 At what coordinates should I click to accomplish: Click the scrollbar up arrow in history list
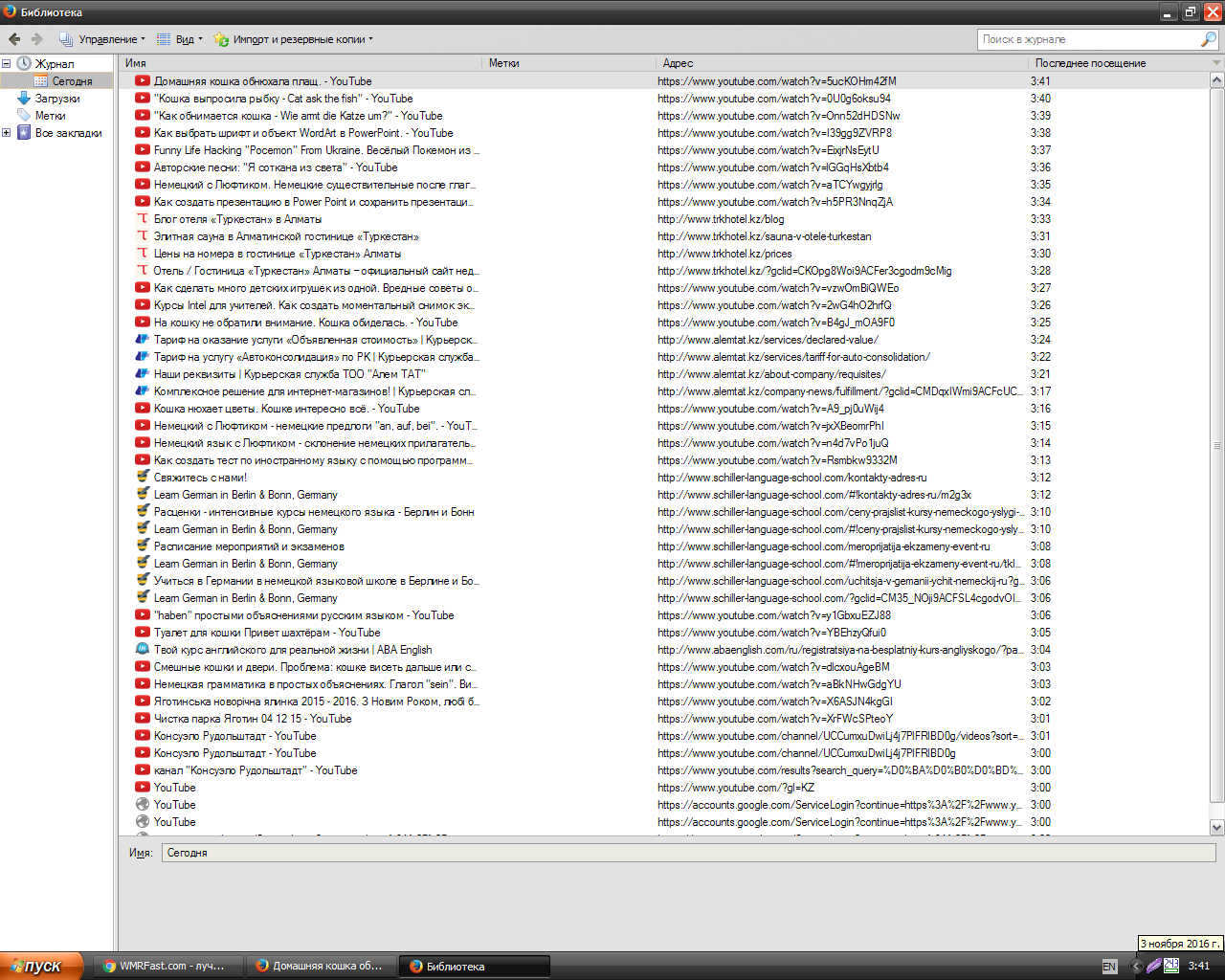tap(1217, 80)
